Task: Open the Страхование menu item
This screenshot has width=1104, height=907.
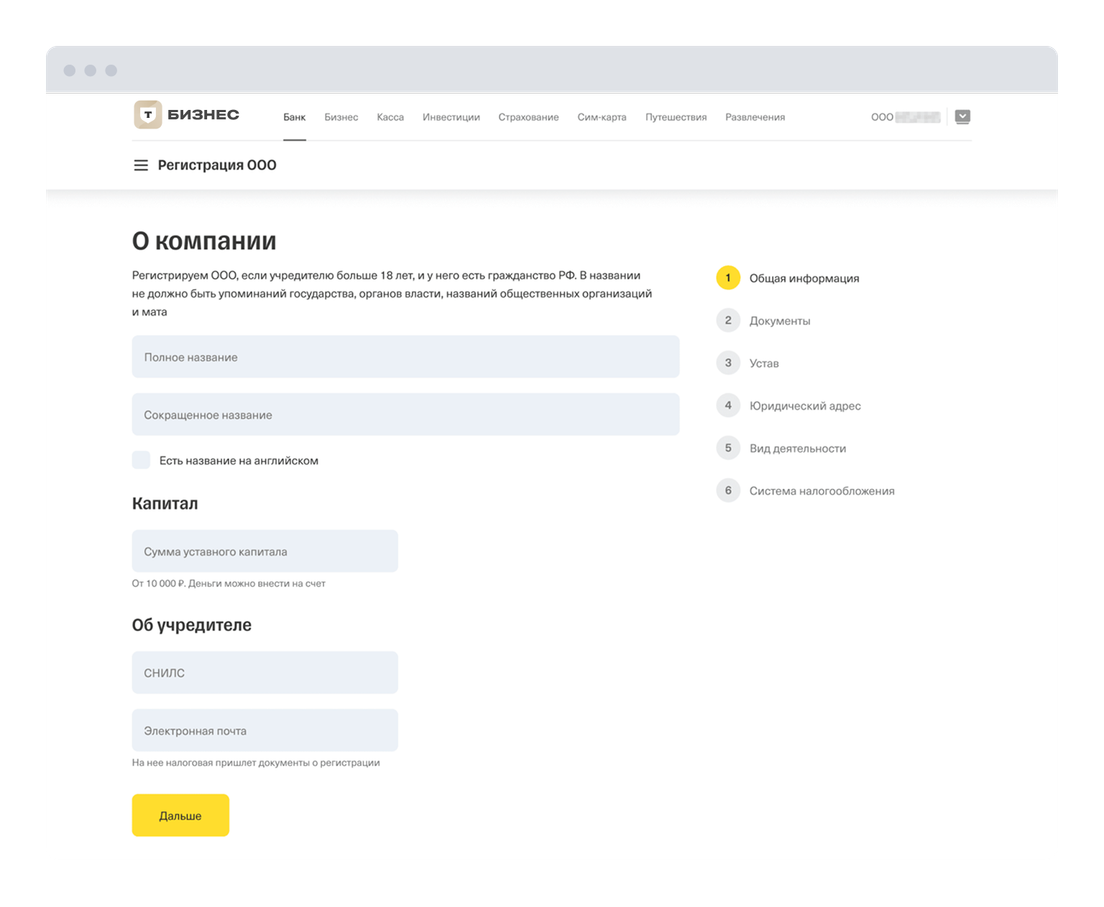Action: click(528, 117)
